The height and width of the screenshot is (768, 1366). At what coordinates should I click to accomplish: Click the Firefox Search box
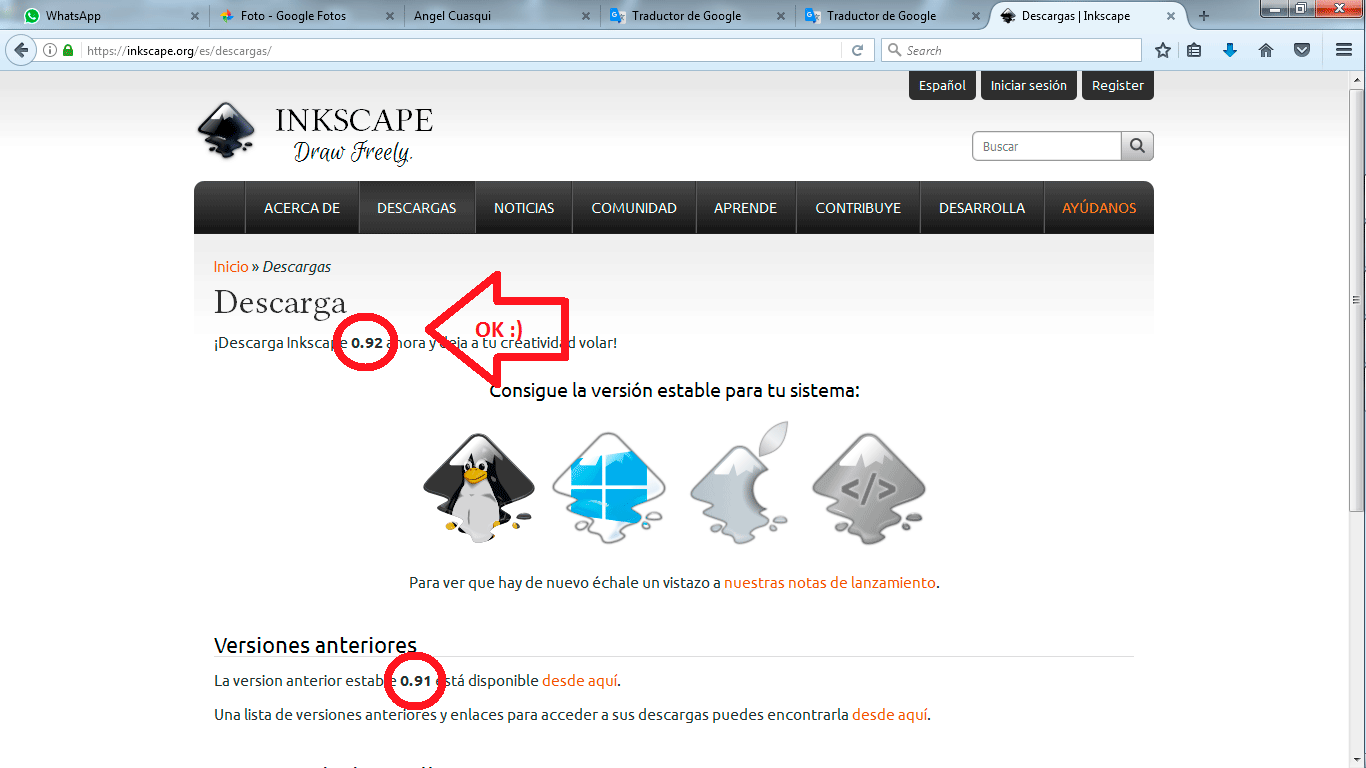(x=1011, y=50)
